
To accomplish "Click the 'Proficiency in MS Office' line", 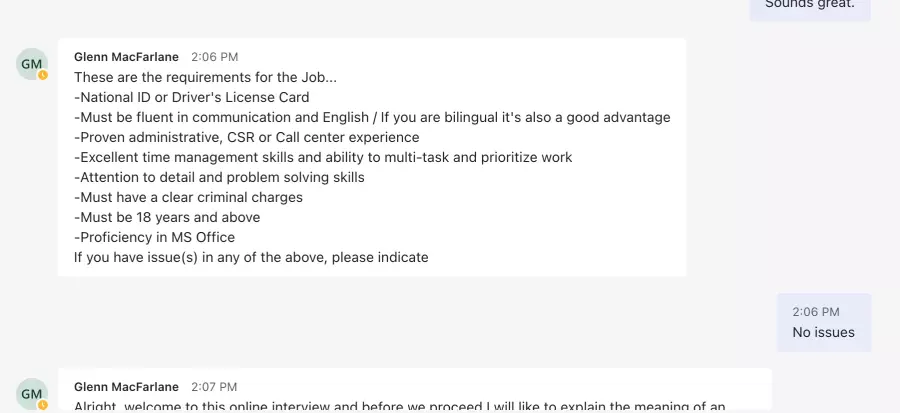I will tap(154, 237).
